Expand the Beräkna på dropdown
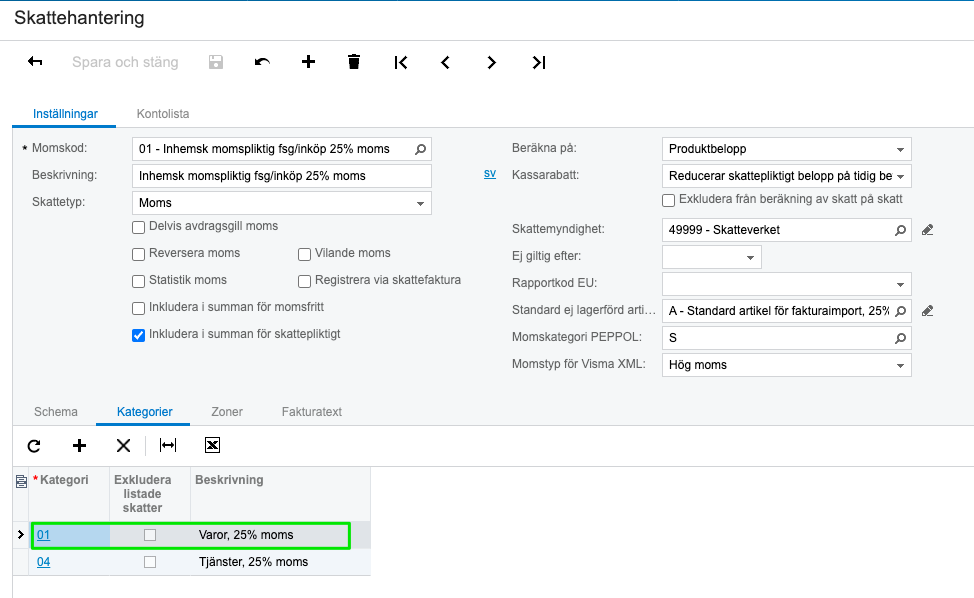 [x=786, y=149]
